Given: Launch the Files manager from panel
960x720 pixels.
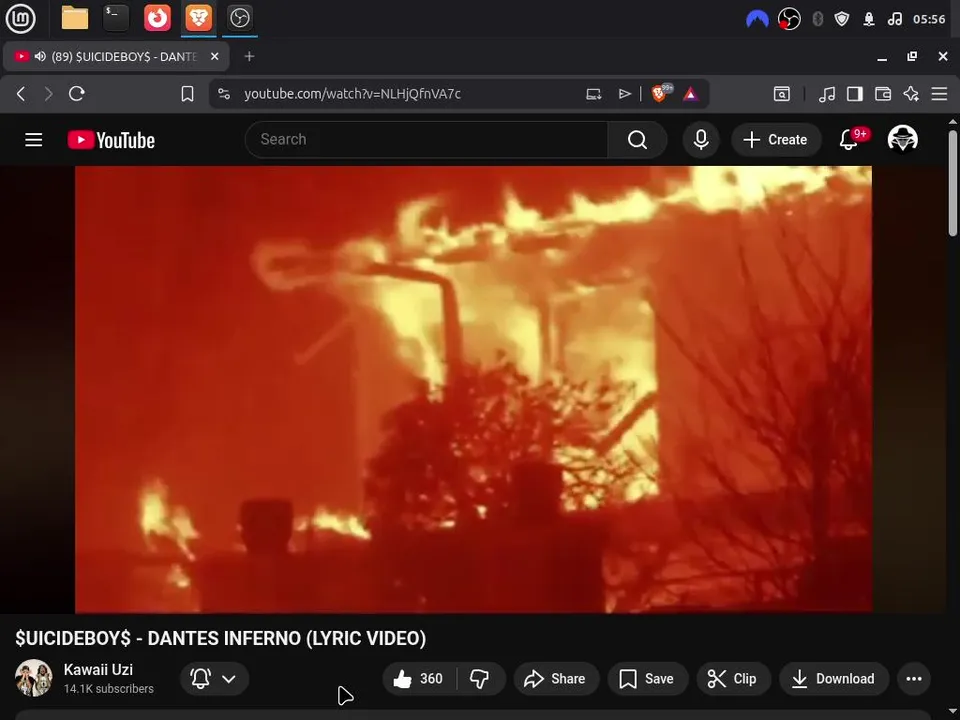Looking at the screenshot, I should [75, 18].
